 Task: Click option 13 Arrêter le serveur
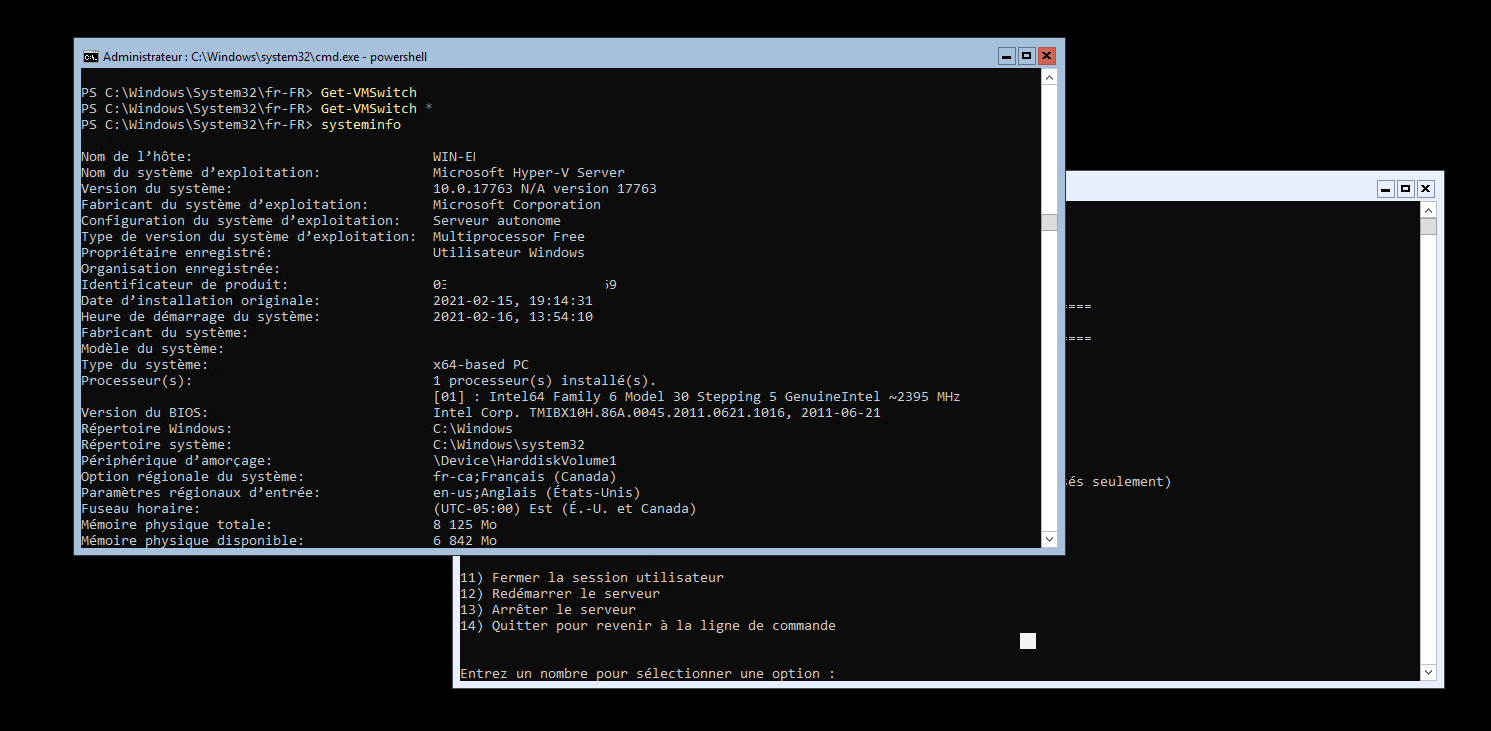click(x=548, y=610)
